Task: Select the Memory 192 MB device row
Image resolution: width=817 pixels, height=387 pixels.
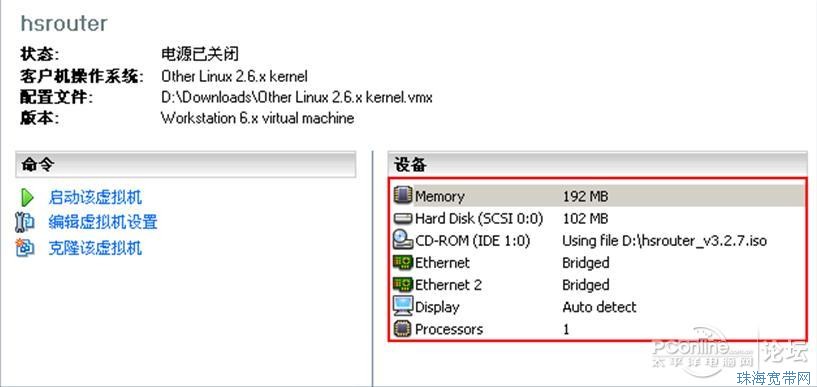Action: [x=597, y=196]
